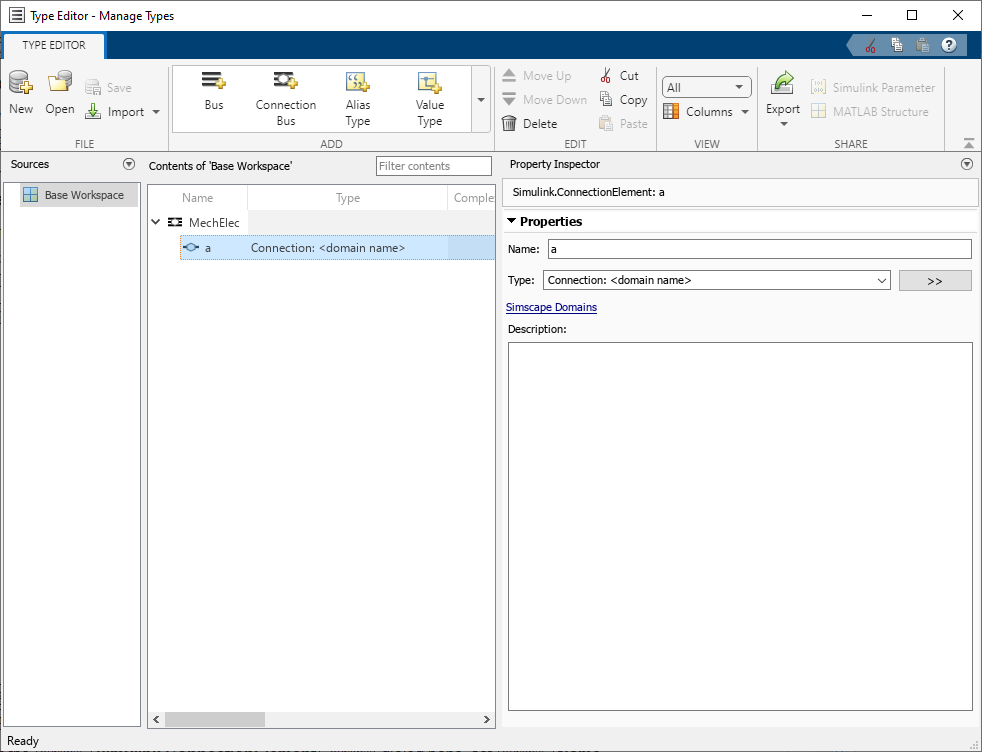Open the help documentation
The width and height of the screenshot is (982, 752).
(948, 44)
